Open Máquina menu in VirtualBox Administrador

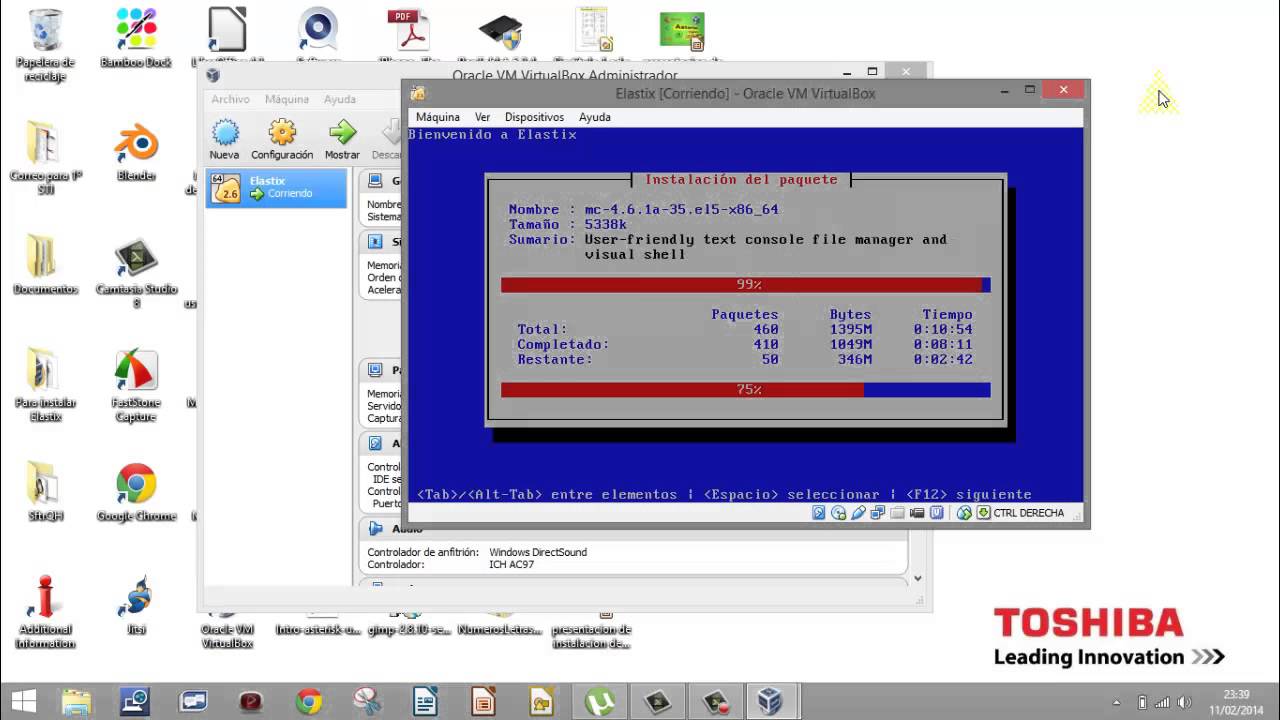287,99
